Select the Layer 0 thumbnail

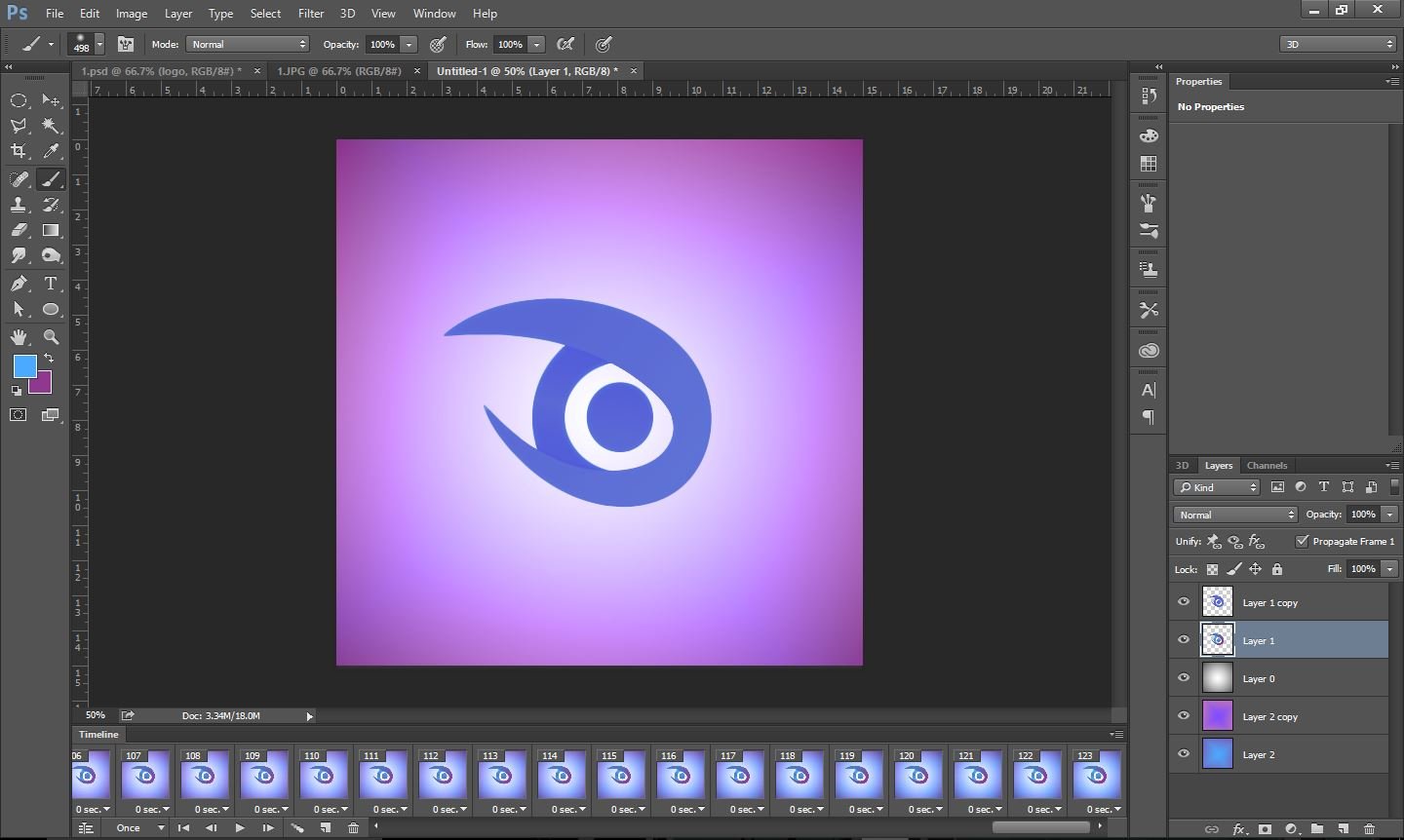pos(1218,678)
